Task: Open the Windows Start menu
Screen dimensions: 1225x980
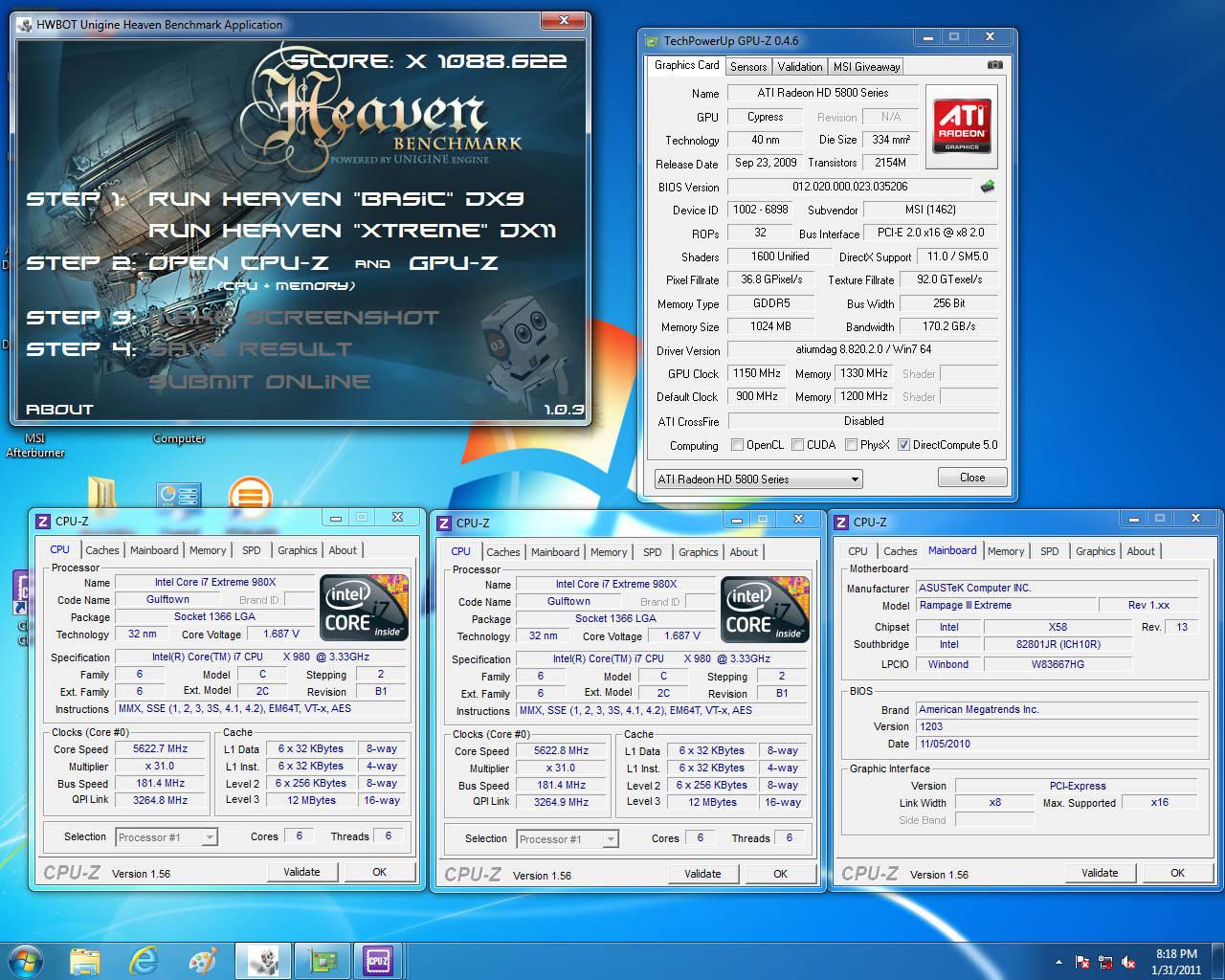Action: (26, 960)
